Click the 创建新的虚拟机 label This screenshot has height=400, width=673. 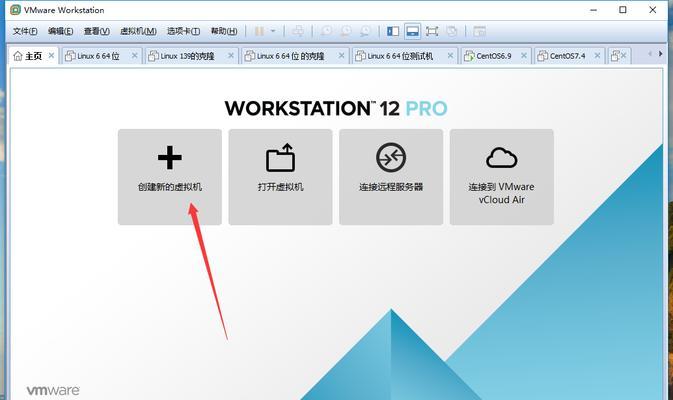pos(170,187)
